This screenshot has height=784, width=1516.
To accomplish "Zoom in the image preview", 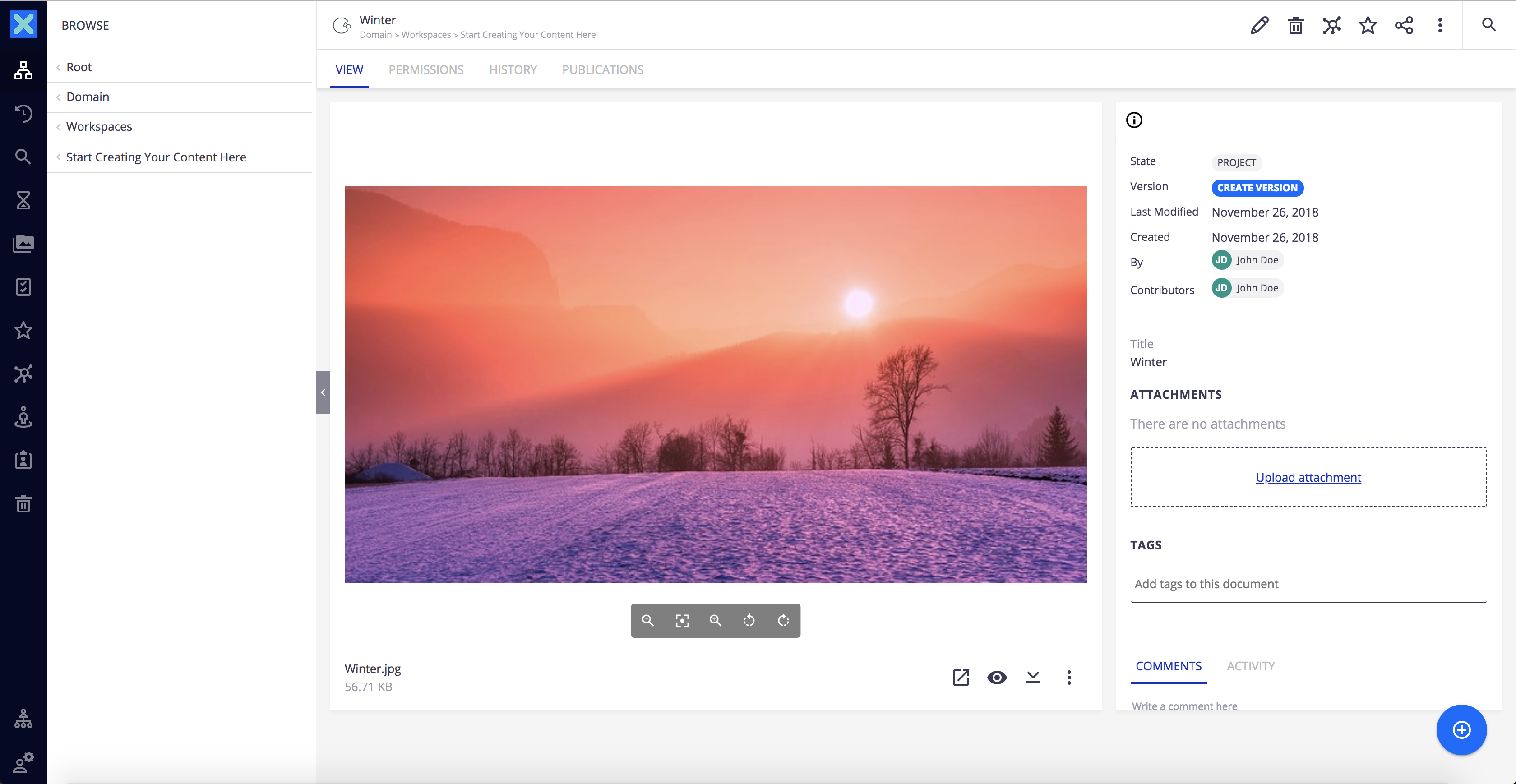I will pos(716,620).
